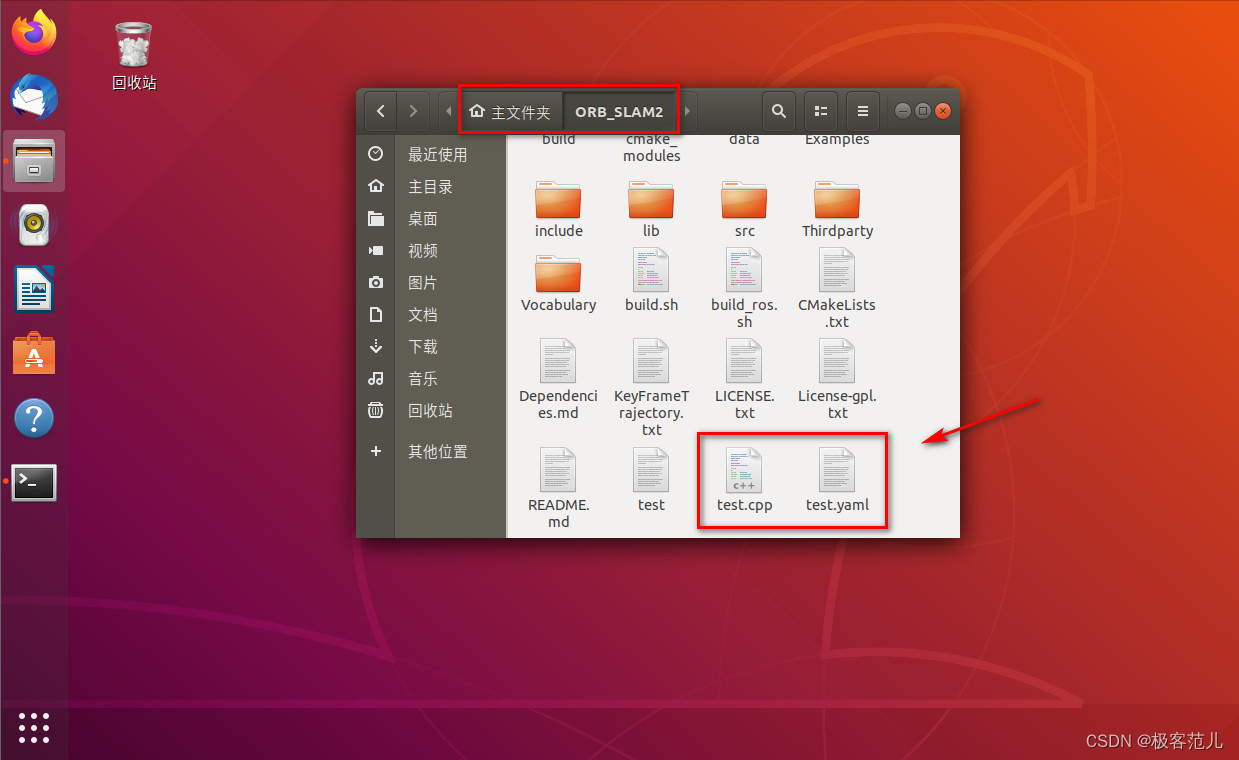This screenshot has height=760, width=1239.
Task: Select the build_ros.sh script file
Action: pyautogui.click(x=744, y=289)
